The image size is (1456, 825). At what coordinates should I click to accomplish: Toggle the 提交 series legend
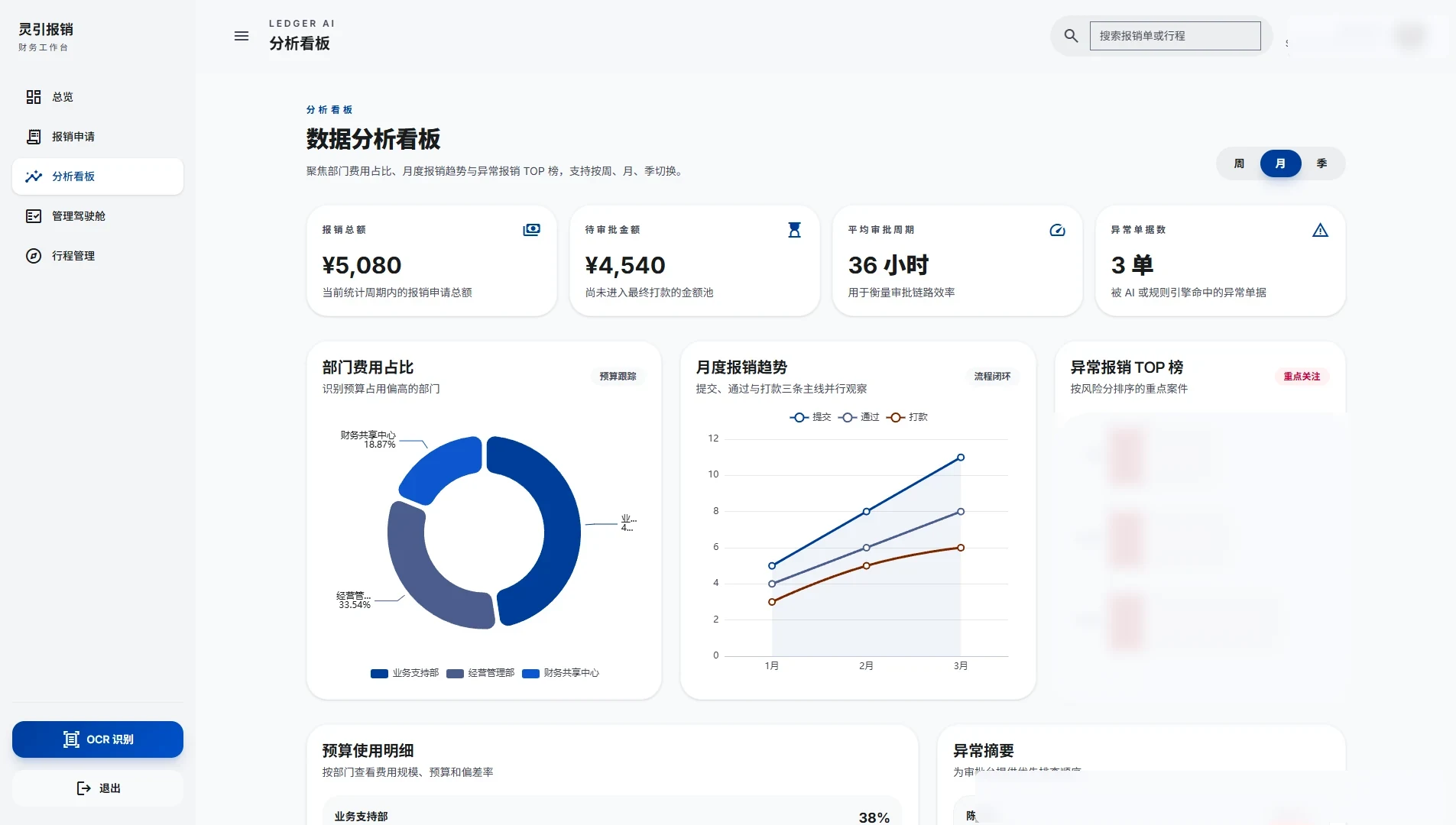(x=810, y=417)
